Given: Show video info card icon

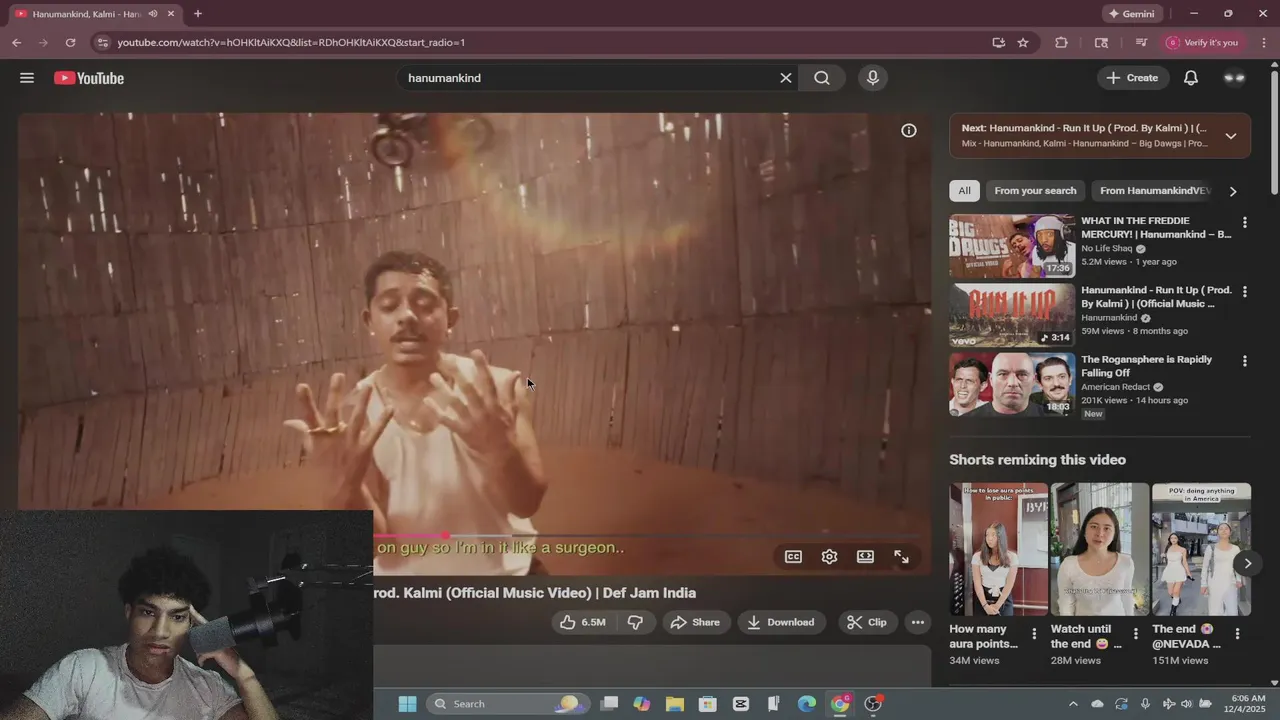Looking at the screenshot, I should tap(909, 130).
